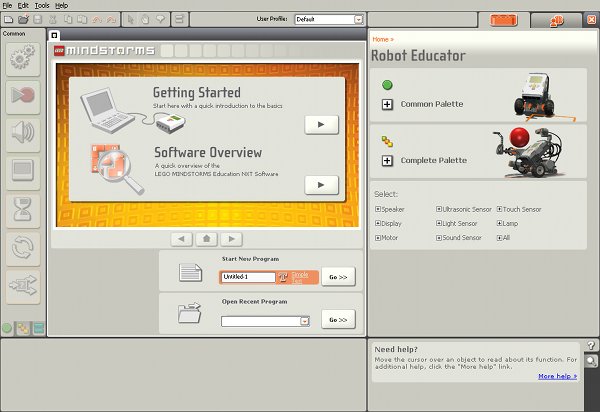Redo action in toolbar
The height and width of the screenshot is (412, 600).
click(x=111, y=19)
